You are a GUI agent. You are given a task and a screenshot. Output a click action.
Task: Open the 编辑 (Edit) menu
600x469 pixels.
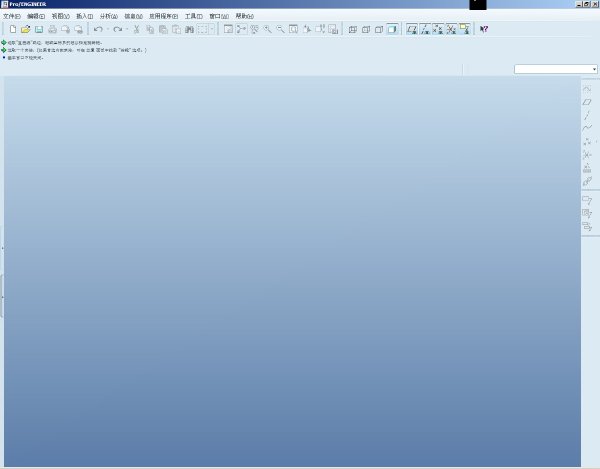pyautogui.click(x=36, y=16)
